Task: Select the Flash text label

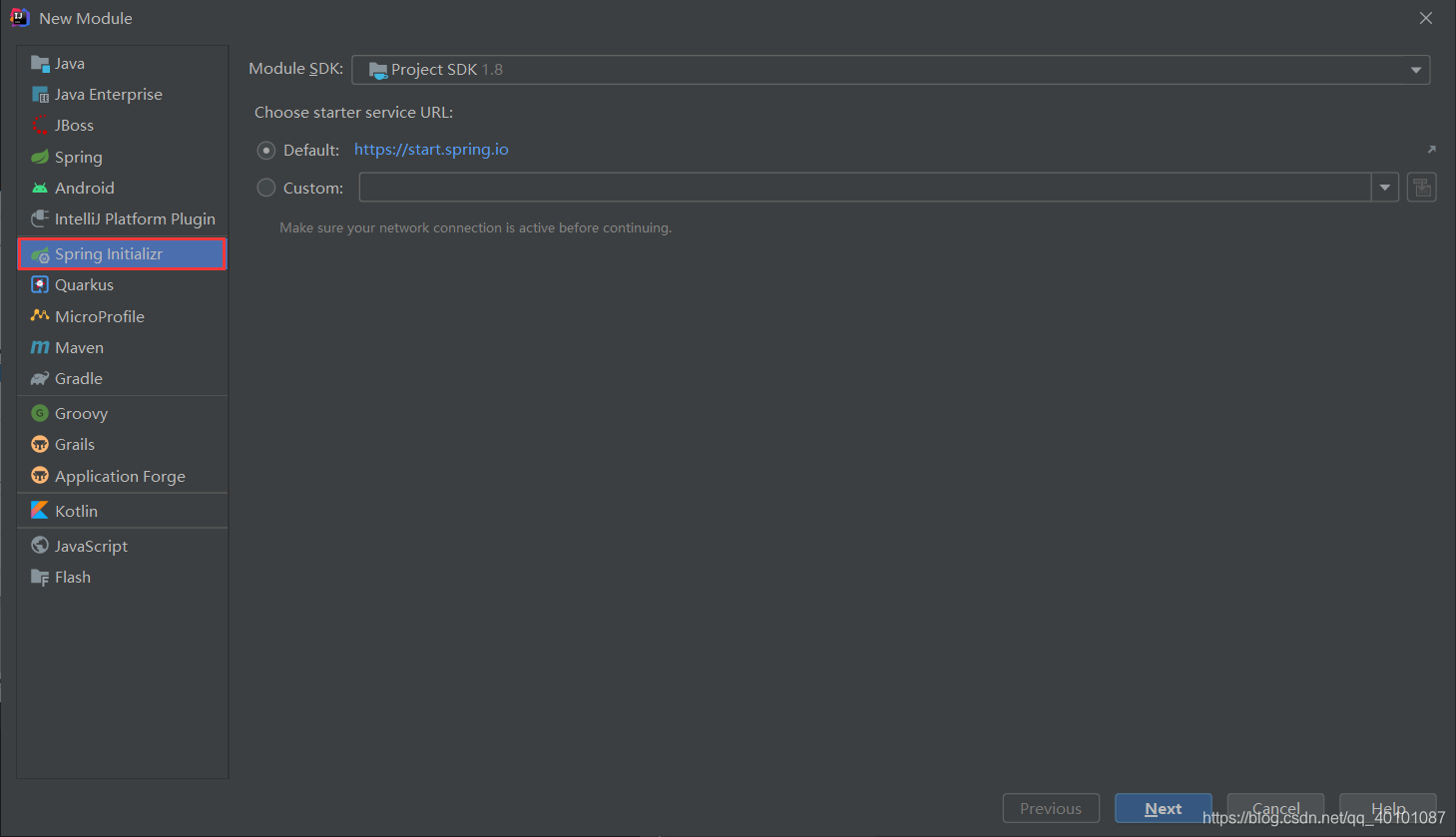Action: coord(73,577)
